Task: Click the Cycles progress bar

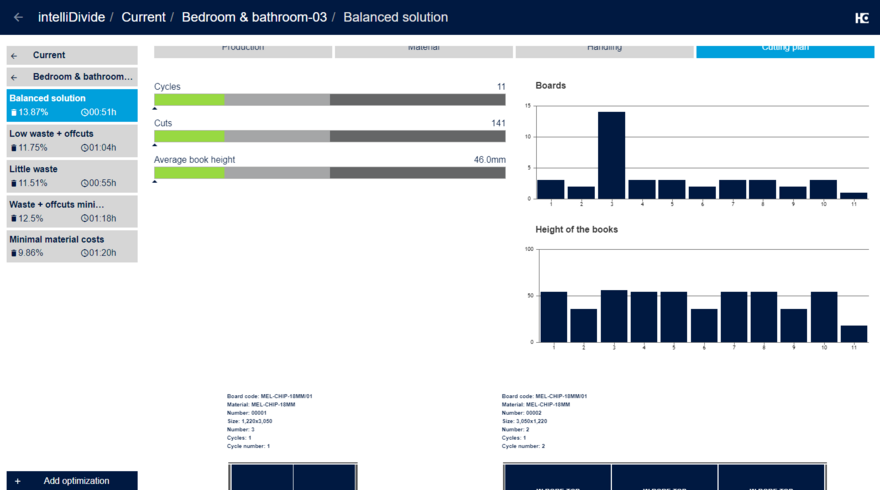Action: click(x=330, y=100)
